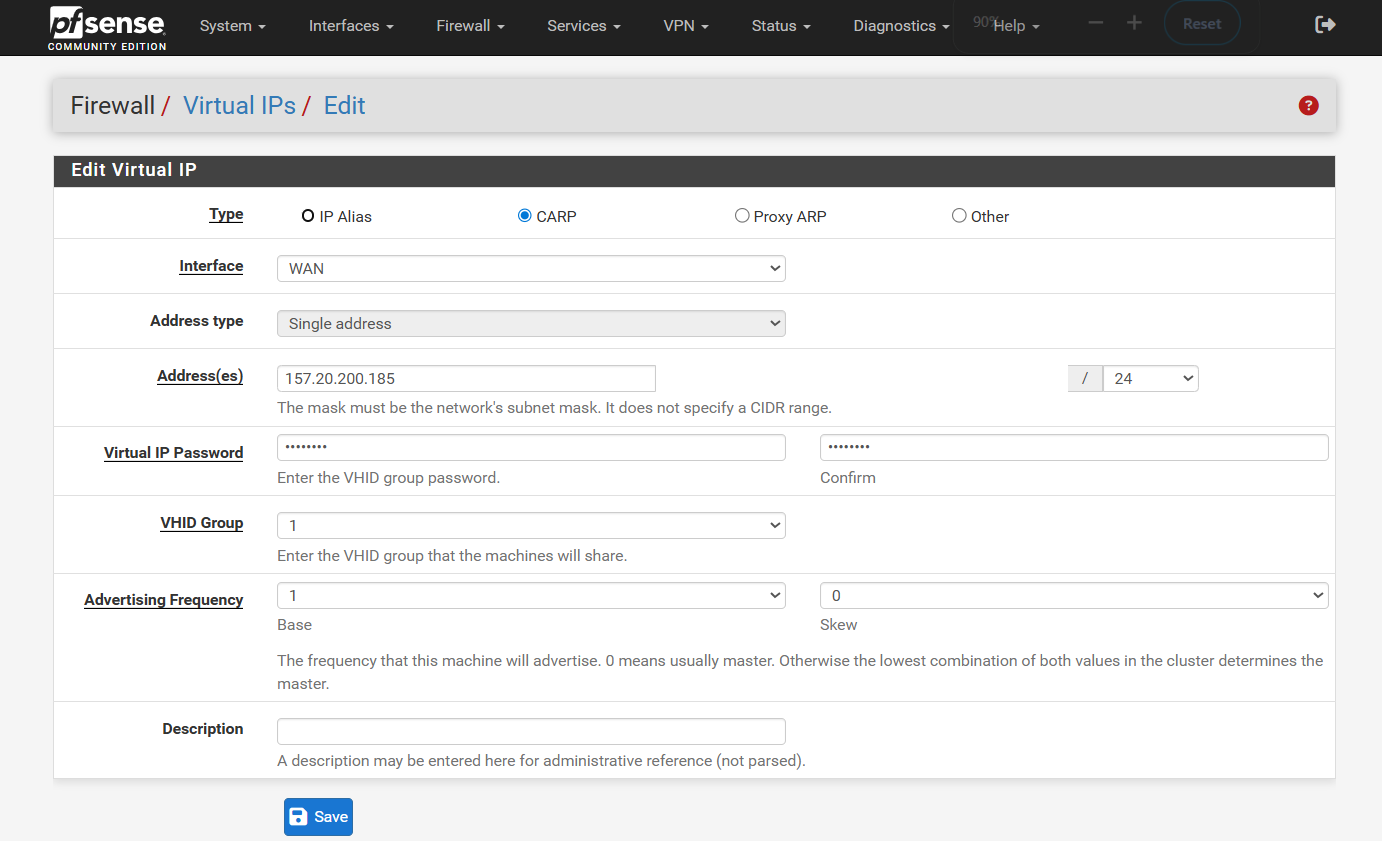Click the logout arrow icon
Viewport: 1382px width, 841px height.
click(x=1325, y=25)
